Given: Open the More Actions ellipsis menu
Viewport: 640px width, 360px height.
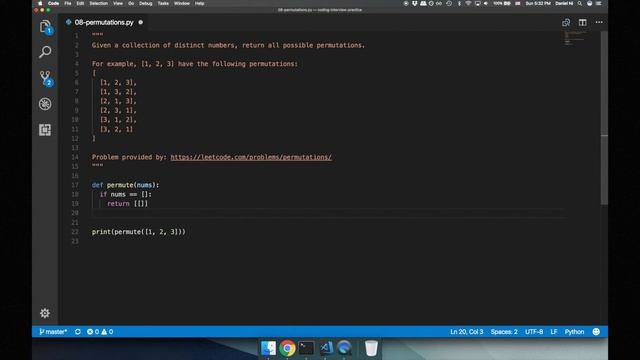Looking at the screenshot, I should click(x=599, y=22).
